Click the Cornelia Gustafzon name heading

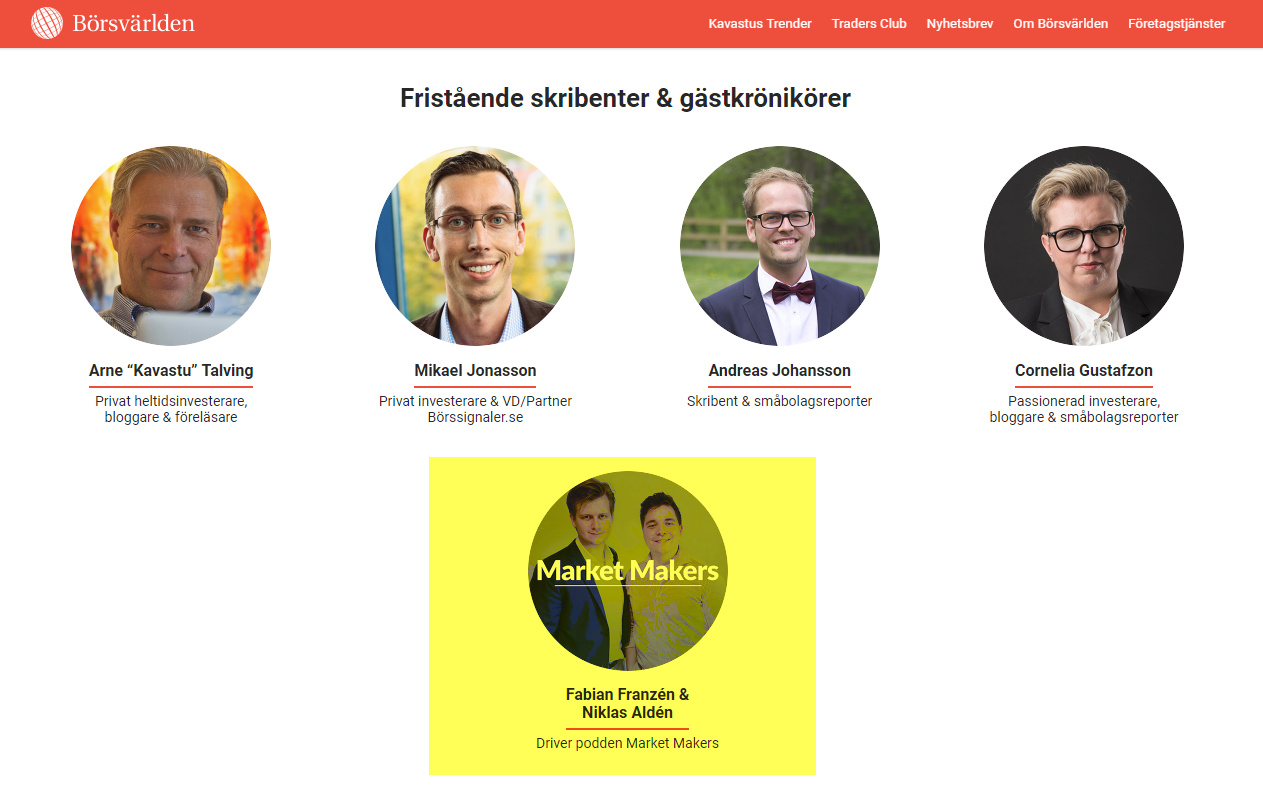pyautogui.click(x=1084, y=371)
